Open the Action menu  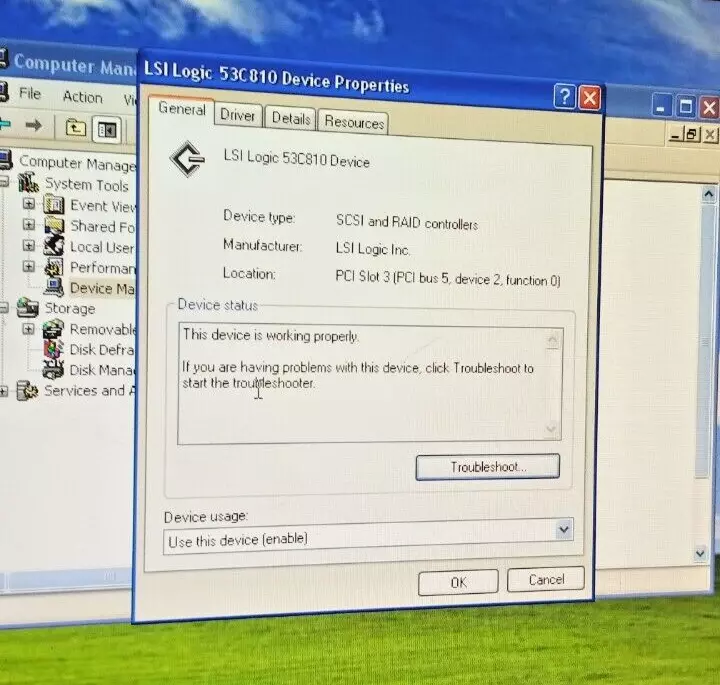(82, 97)
